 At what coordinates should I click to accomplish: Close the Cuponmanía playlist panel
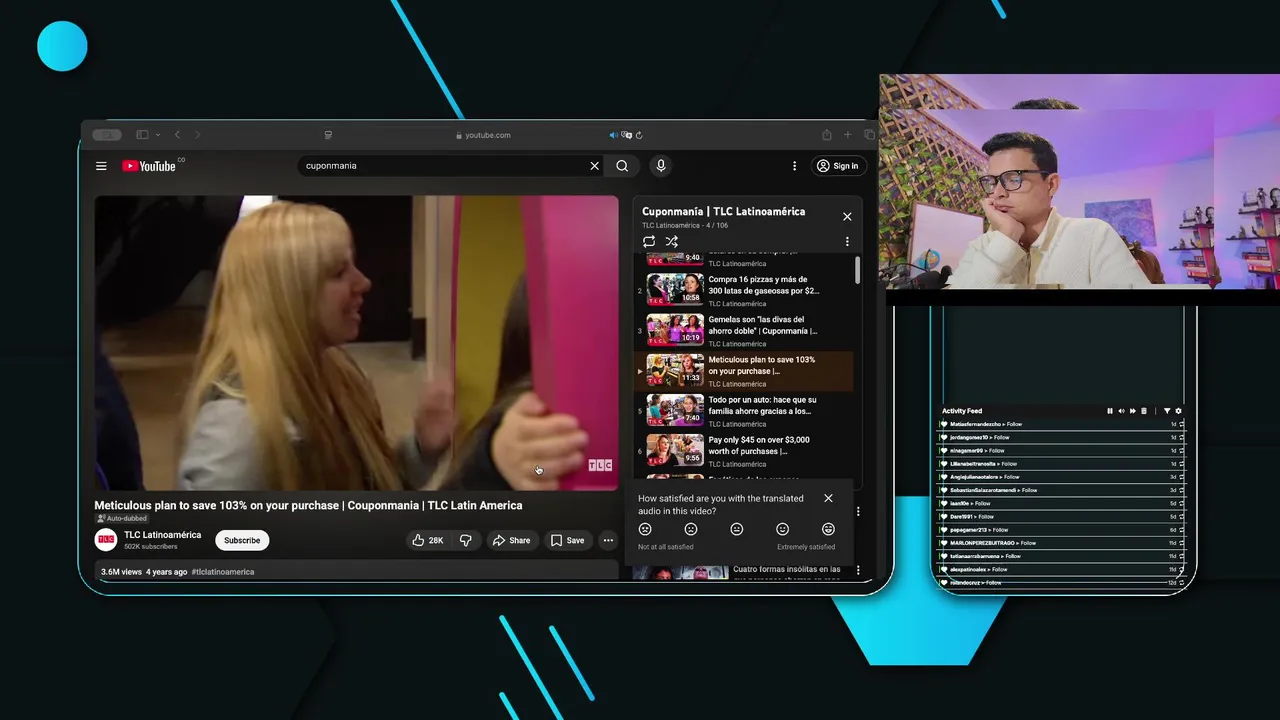coord(847,216)
